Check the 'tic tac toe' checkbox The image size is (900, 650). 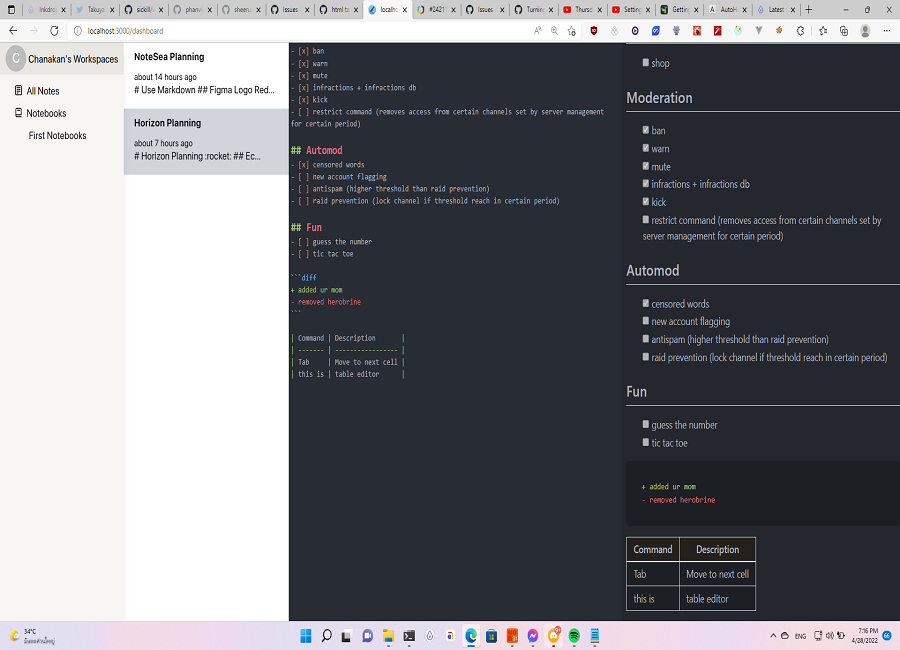(x=646, y=442)
